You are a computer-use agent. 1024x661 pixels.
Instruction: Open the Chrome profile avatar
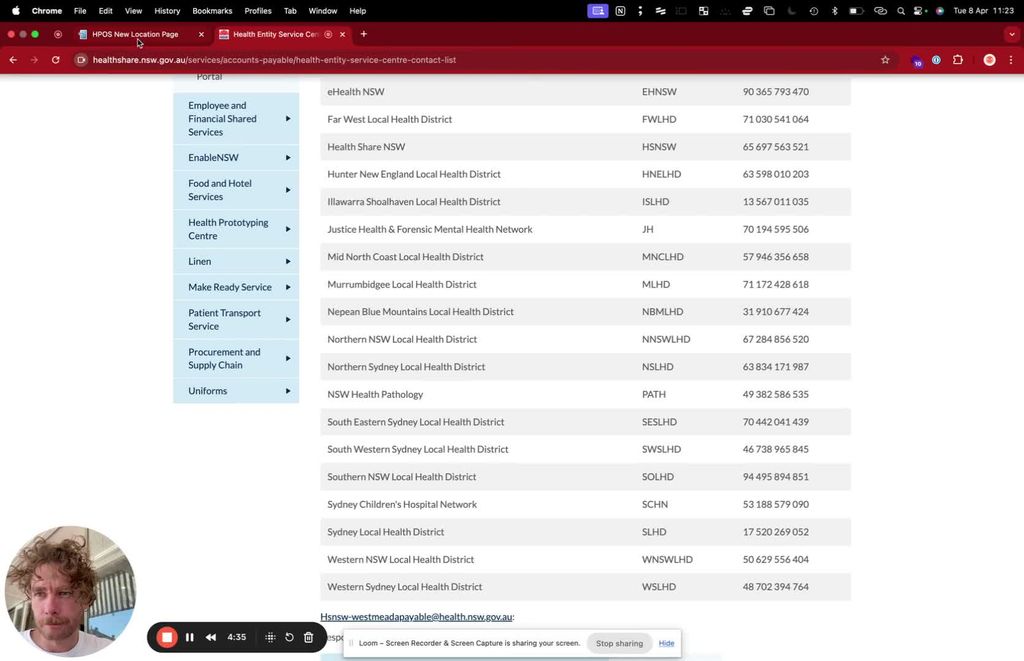coord(989,60)
